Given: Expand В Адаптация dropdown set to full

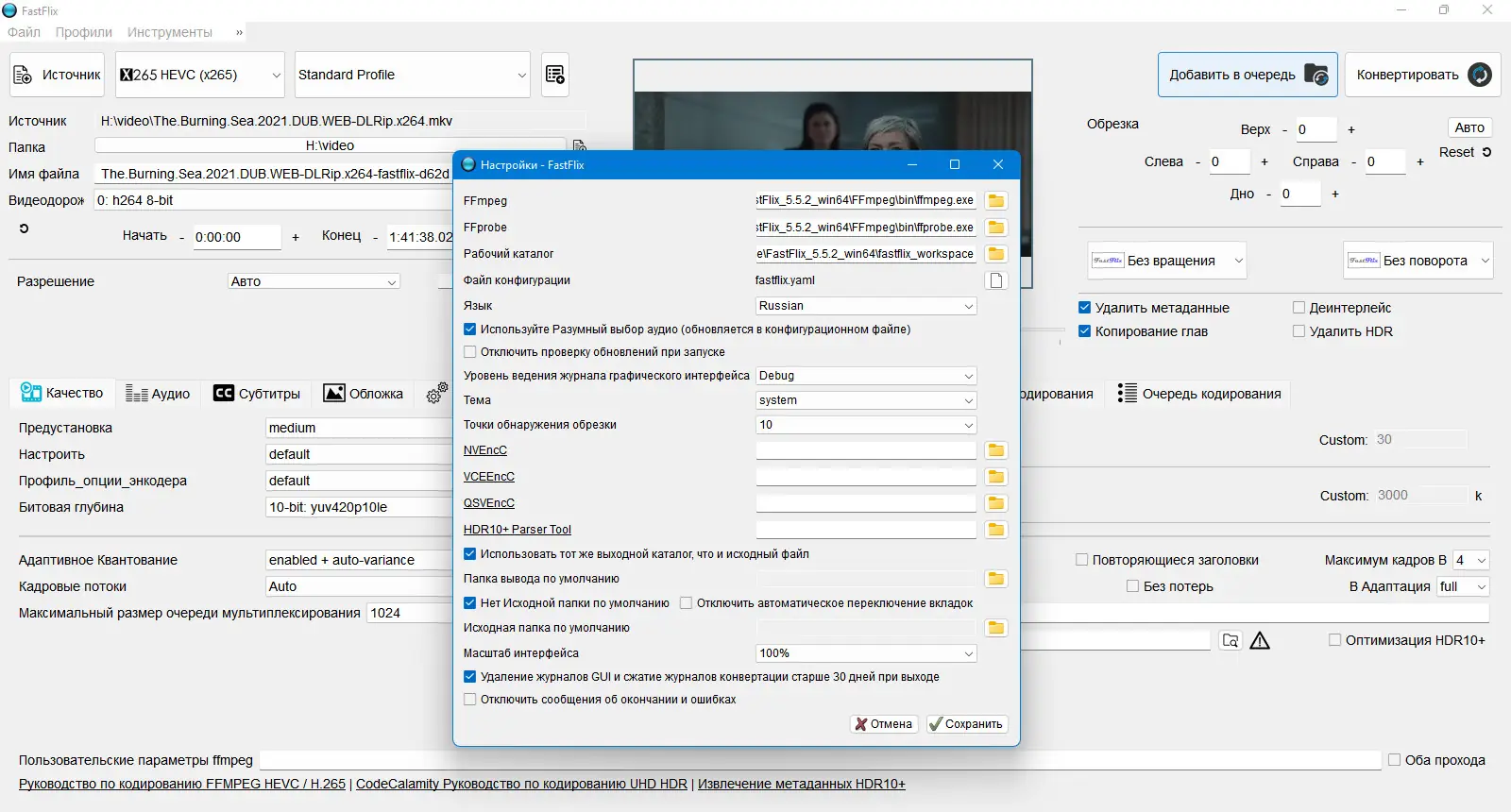Looking at the screenshot, I should click(x=1463, y=586).
